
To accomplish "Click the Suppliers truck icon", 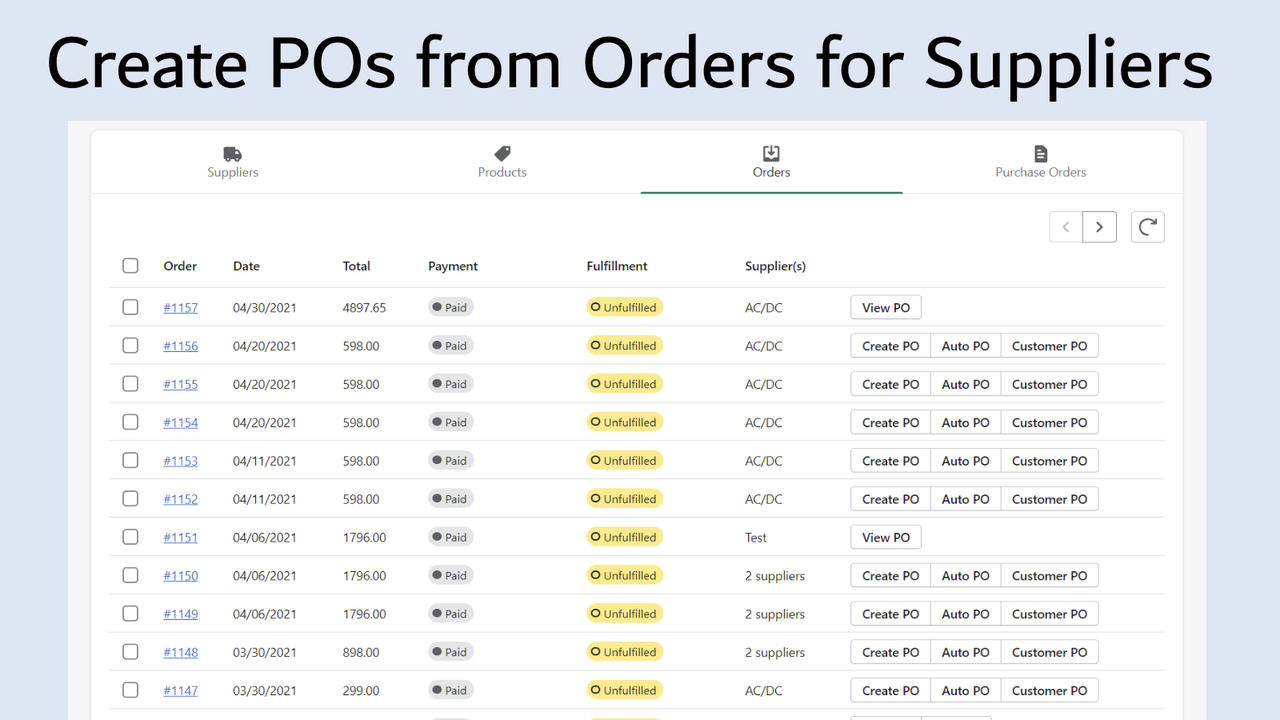I will coord(232,151).
